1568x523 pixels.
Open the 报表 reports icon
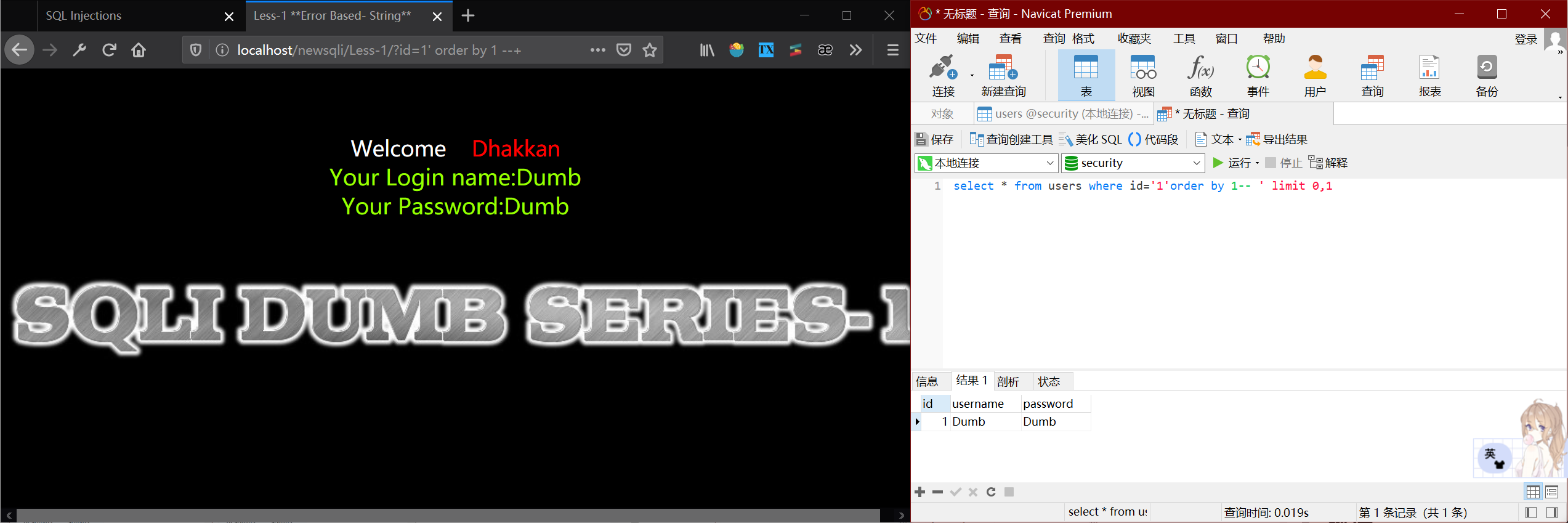click(x=1429, y=76)
